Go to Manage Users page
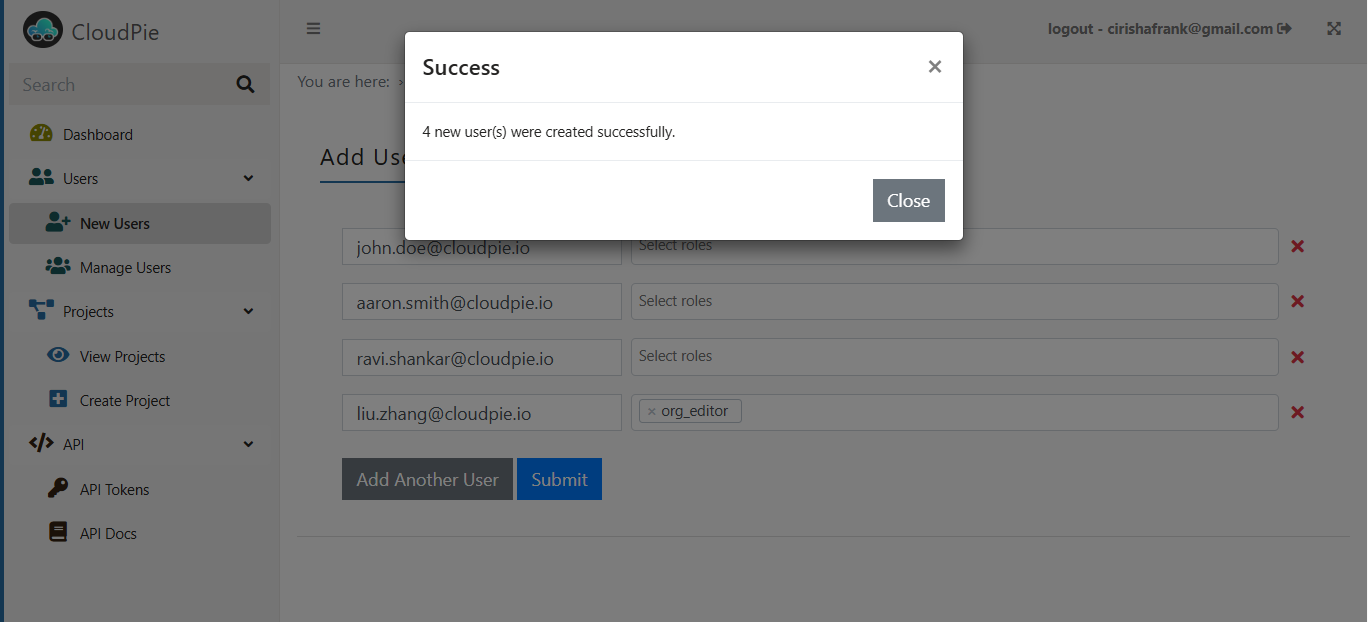 139,267
